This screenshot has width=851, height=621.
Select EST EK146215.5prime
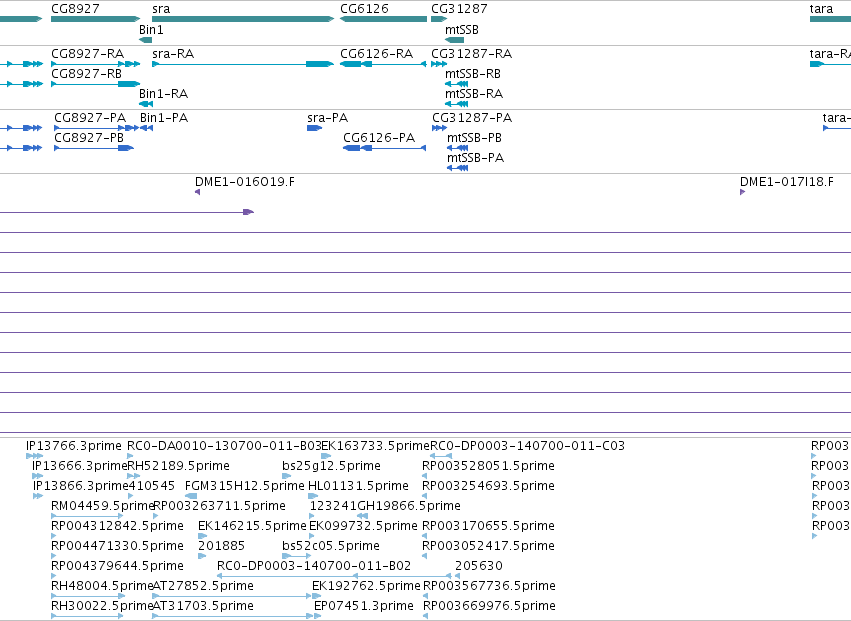[202, 536]
